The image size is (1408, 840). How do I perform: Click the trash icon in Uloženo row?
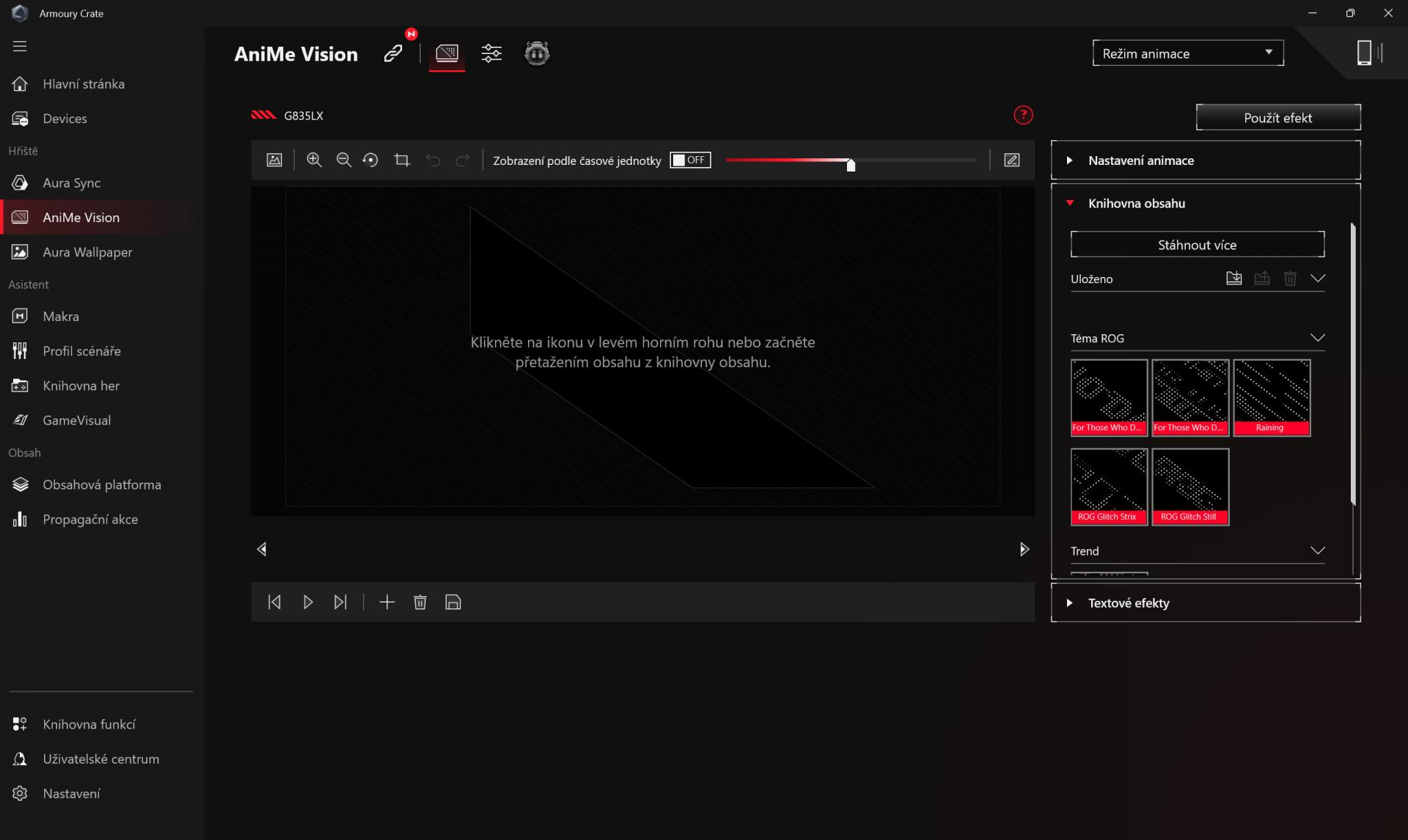pos(1290,279)
